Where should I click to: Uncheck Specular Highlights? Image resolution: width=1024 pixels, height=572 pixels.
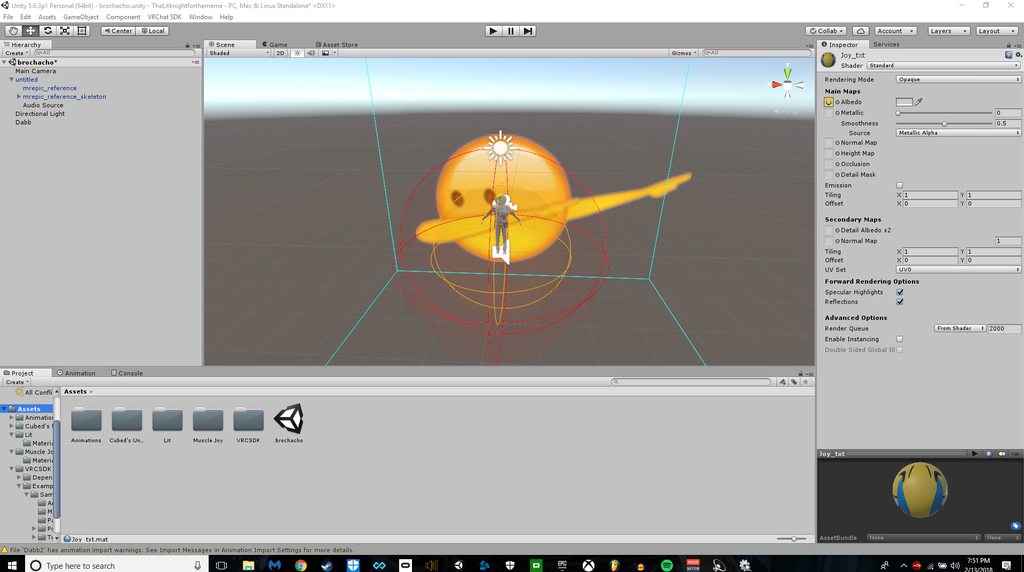tap(900, 292)
